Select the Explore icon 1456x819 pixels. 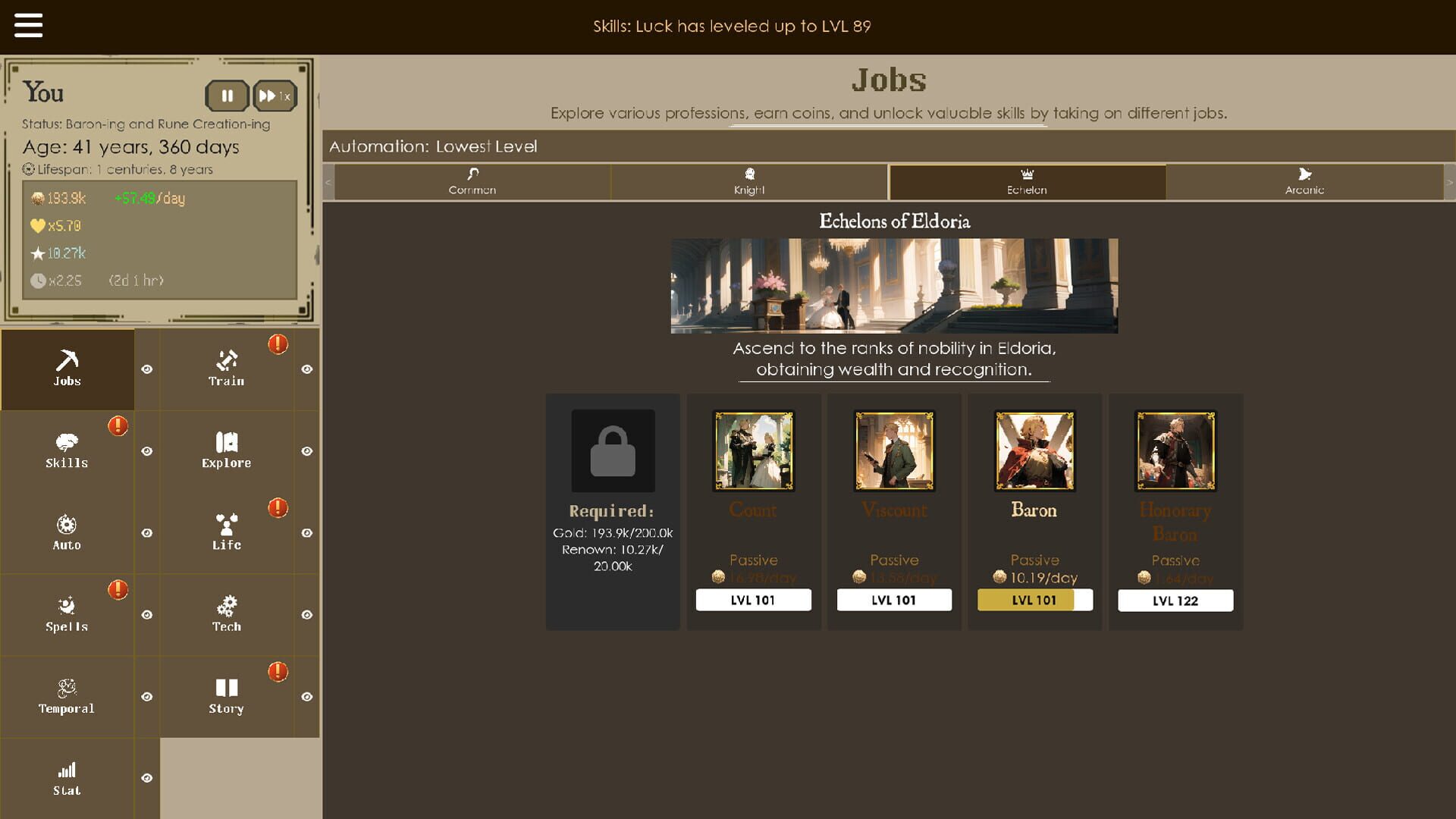coord(226,450)
